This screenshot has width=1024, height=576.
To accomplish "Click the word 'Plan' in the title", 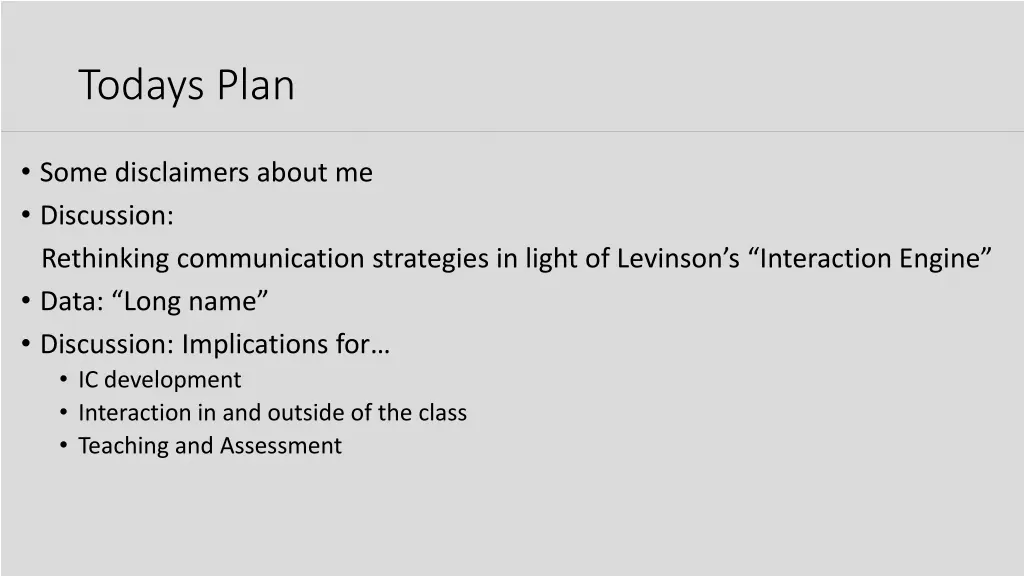I will click(255, 86).
